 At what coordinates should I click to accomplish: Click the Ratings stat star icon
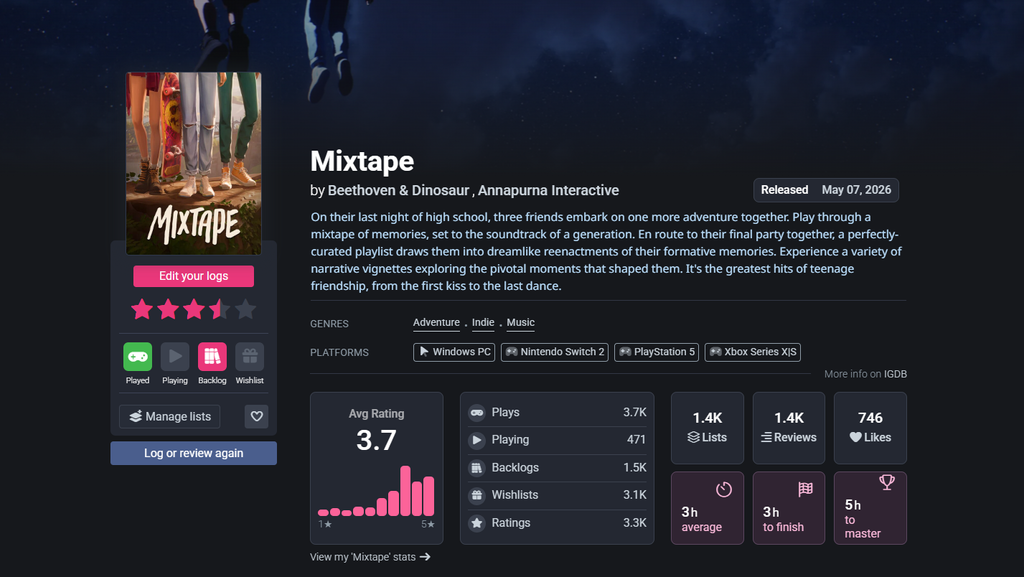pos(477,523)
